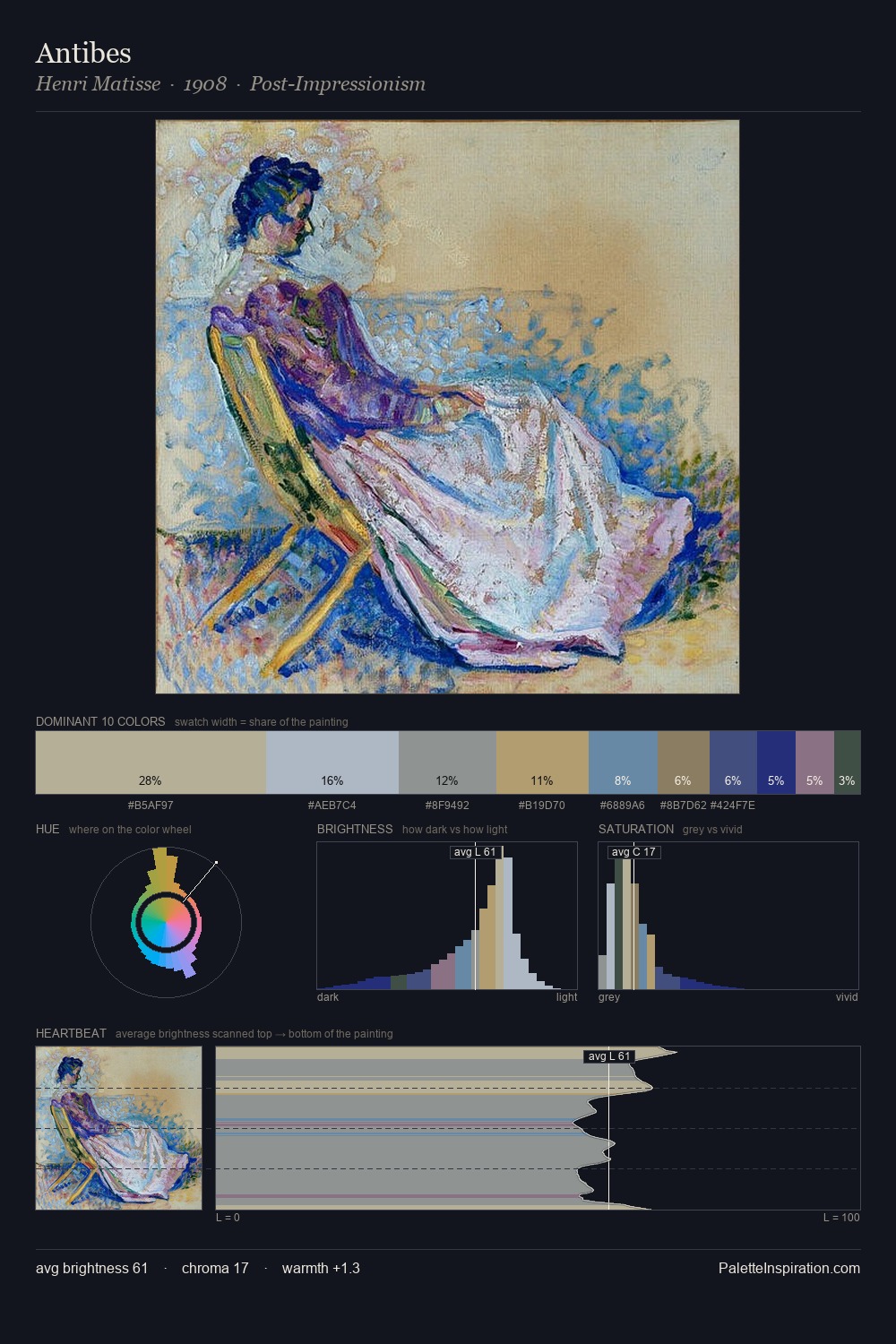Click the hex label #B5AF97
Screen dimensions: 896x1344
pos(151,806)
